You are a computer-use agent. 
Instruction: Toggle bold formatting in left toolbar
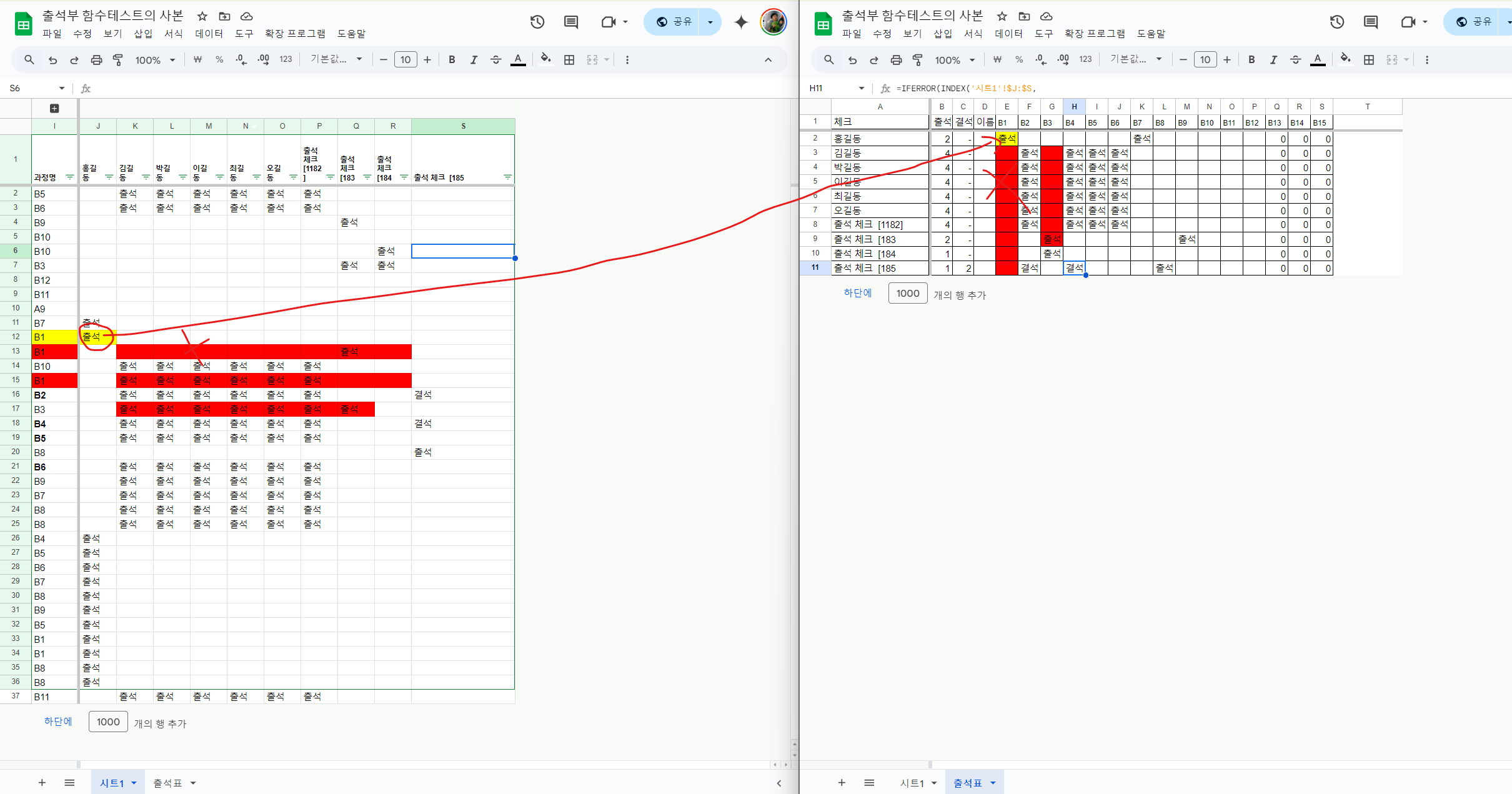pyautogui.click(x=452, y=60)
